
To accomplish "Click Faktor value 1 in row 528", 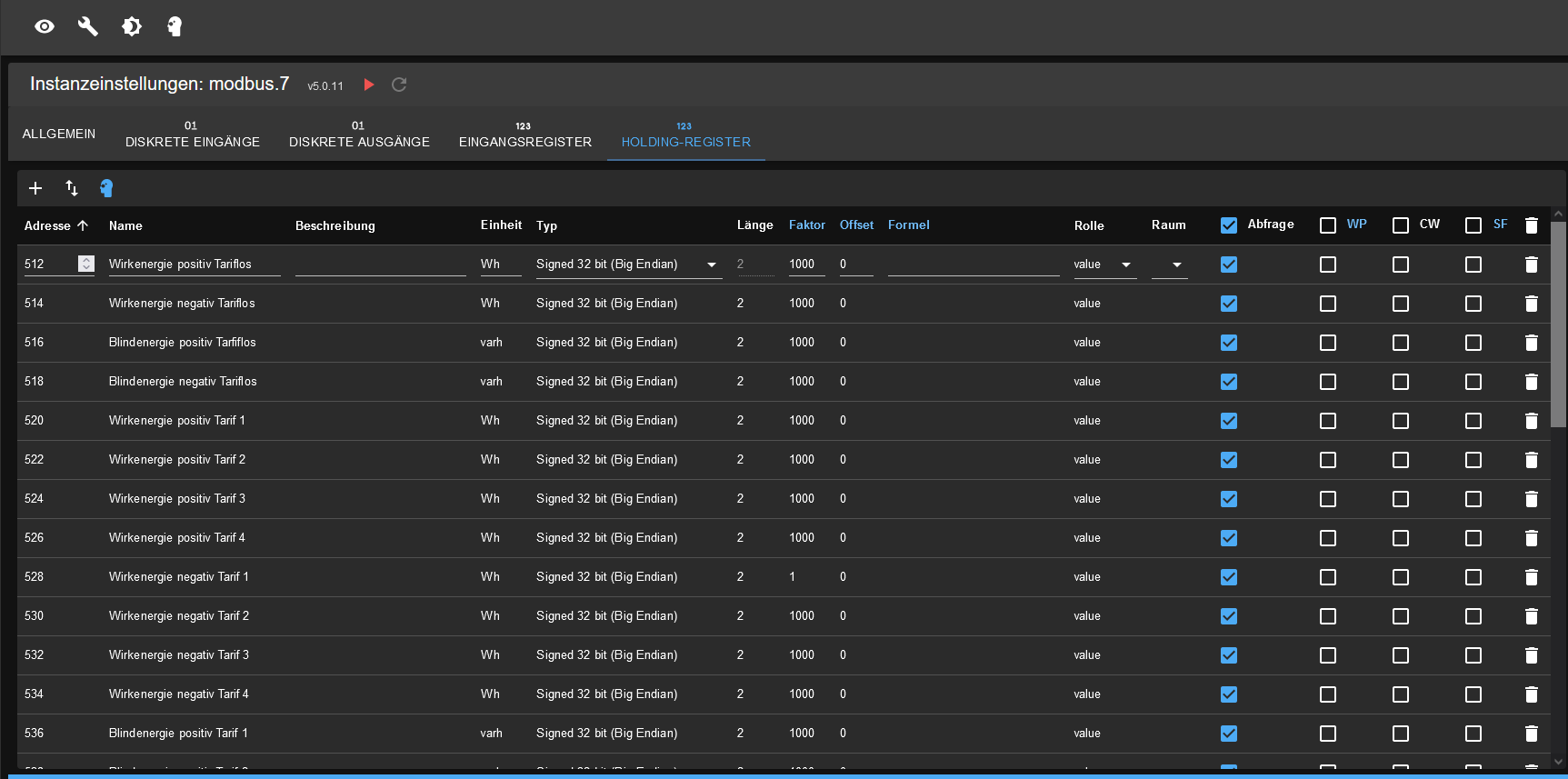I will 793,577.
